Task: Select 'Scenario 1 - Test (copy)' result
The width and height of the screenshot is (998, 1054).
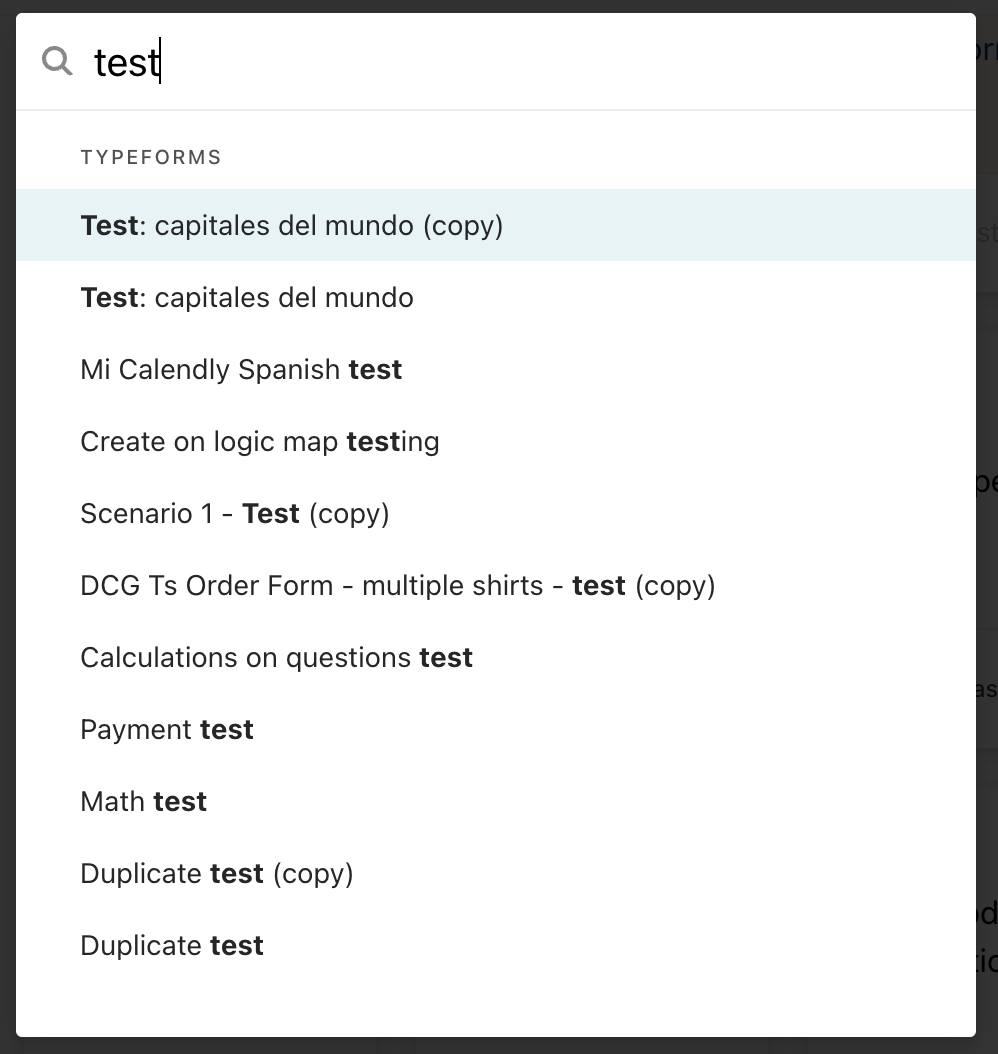Action: [x=496, y=513]
